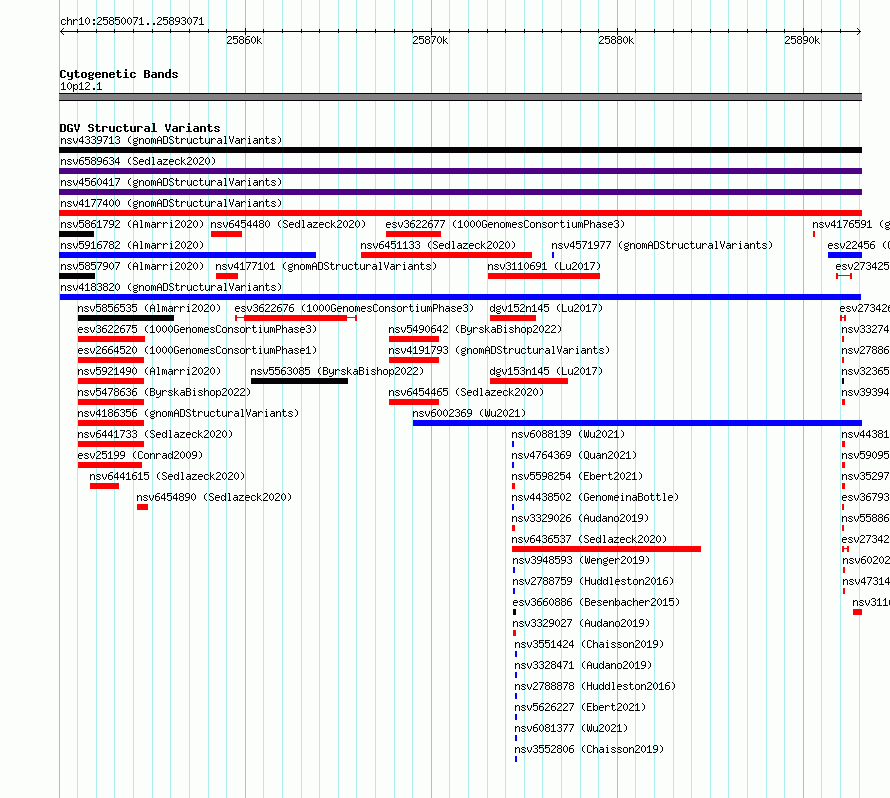Click nsv5857907 (Almarri2020) label

pos(132,266)
